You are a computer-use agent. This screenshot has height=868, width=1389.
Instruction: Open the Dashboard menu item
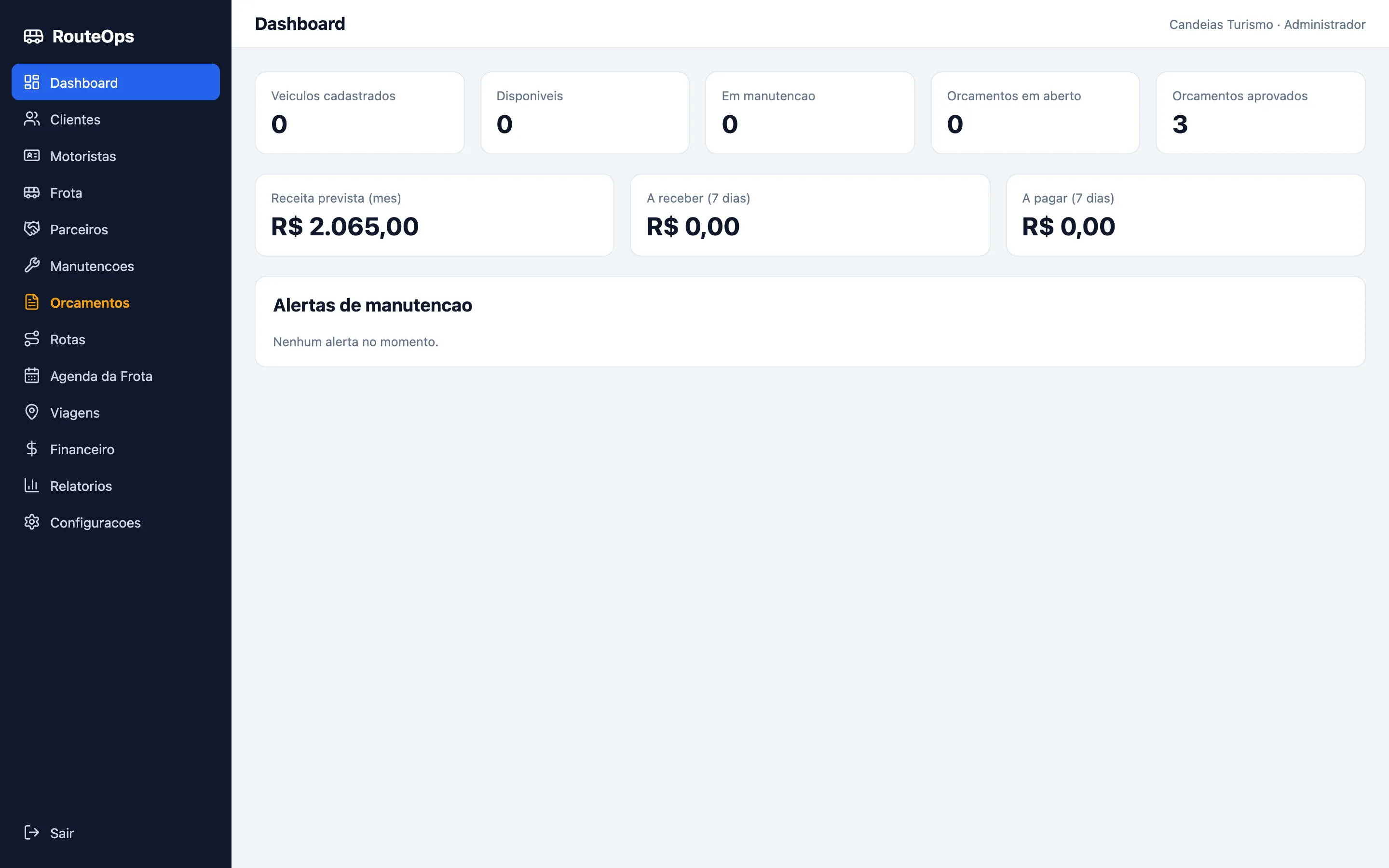coord(115,82)
